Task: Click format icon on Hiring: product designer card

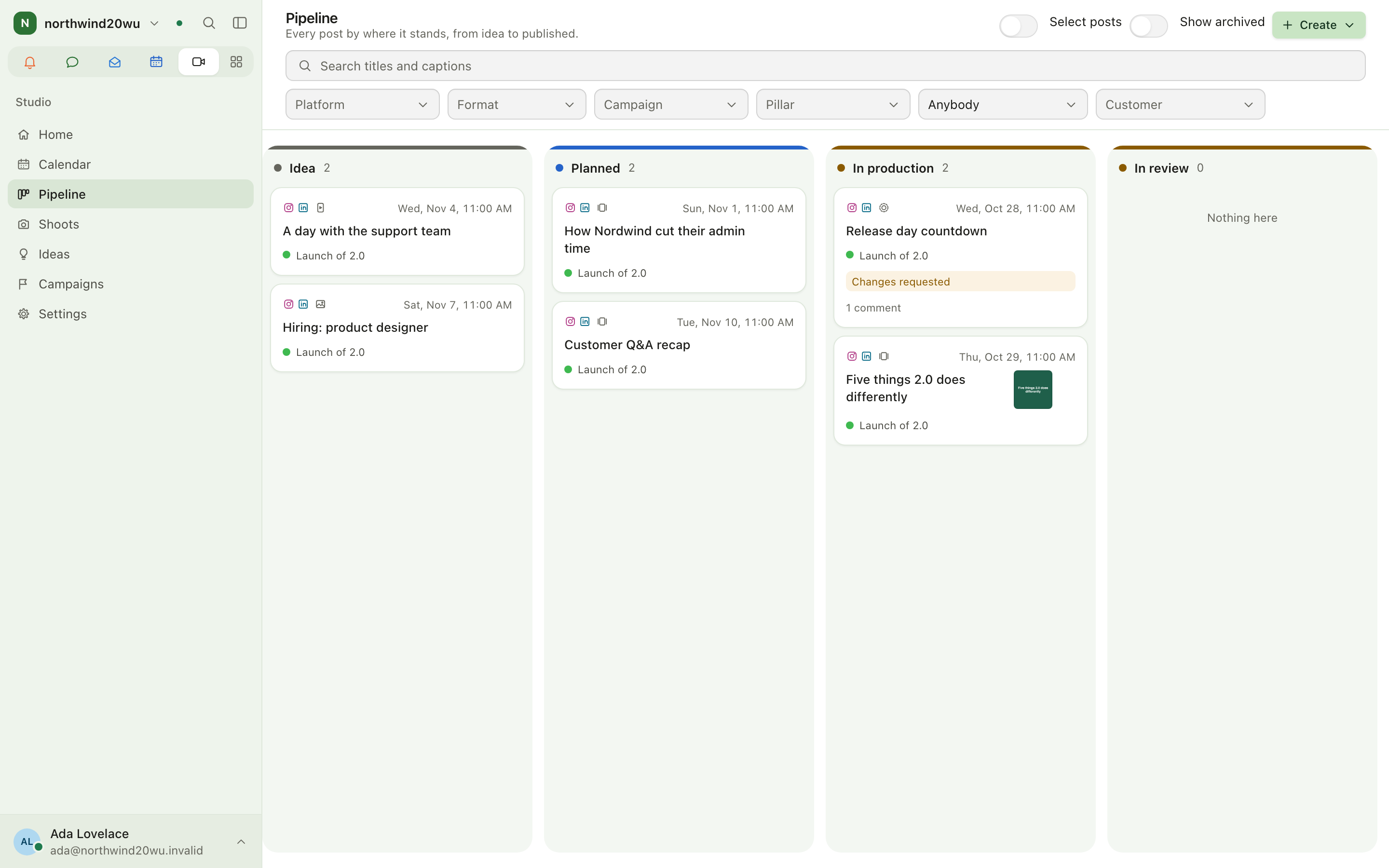Action: tap(321, 304)
